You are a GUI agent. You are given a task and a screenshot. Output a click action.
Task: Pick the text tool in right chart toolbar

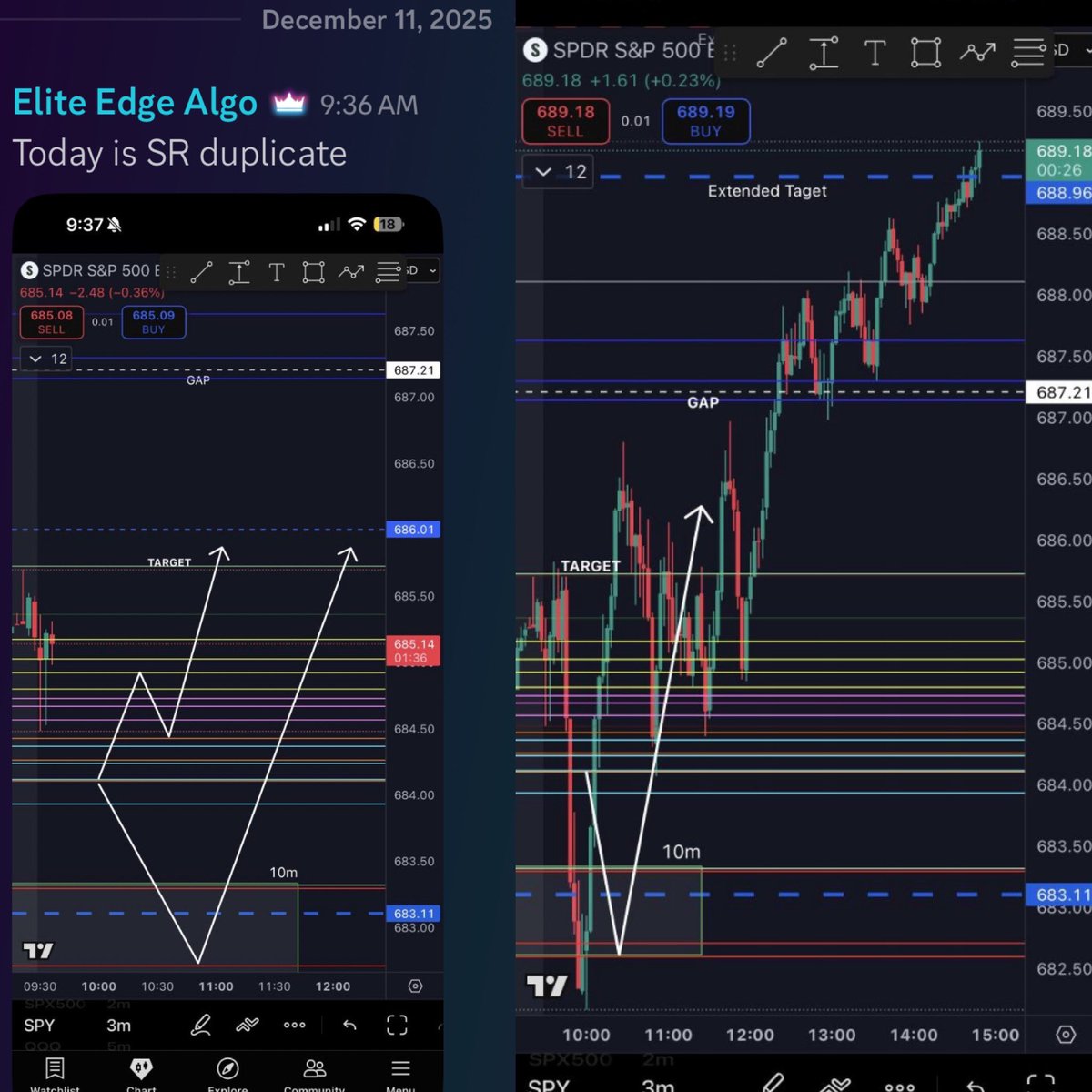click(x=875, y=53)
